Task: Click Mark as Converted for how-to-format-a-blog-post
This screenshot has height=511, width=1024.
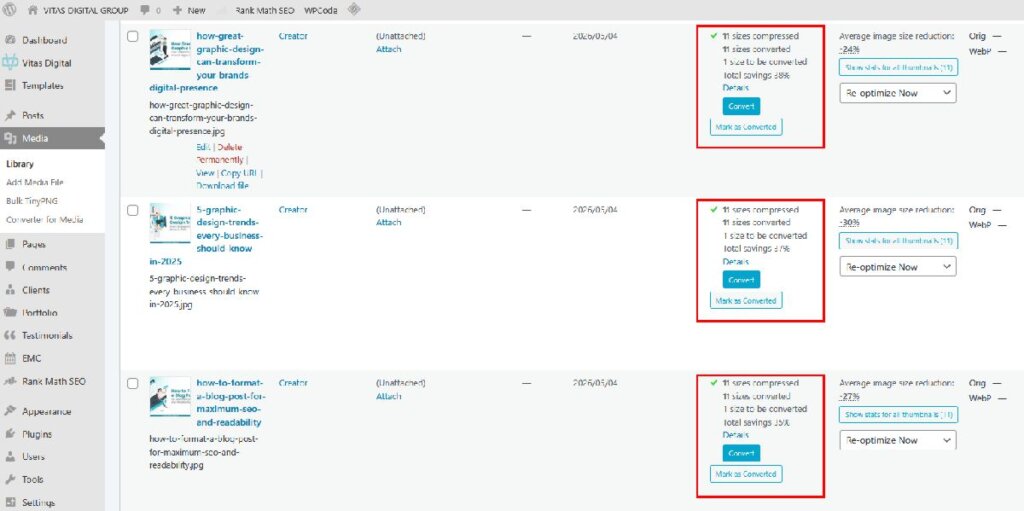Action: tap(746, 474)
